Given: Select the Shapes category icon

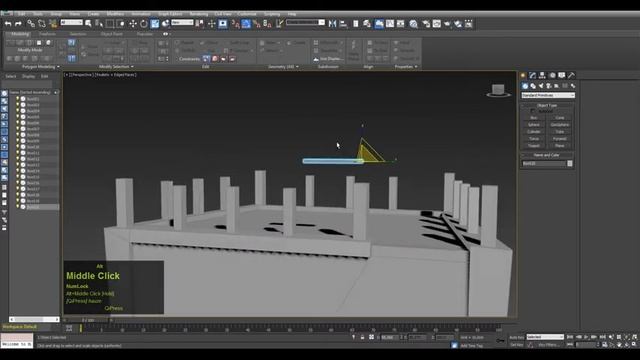Looking at the screenshot, I should [533, 86].
